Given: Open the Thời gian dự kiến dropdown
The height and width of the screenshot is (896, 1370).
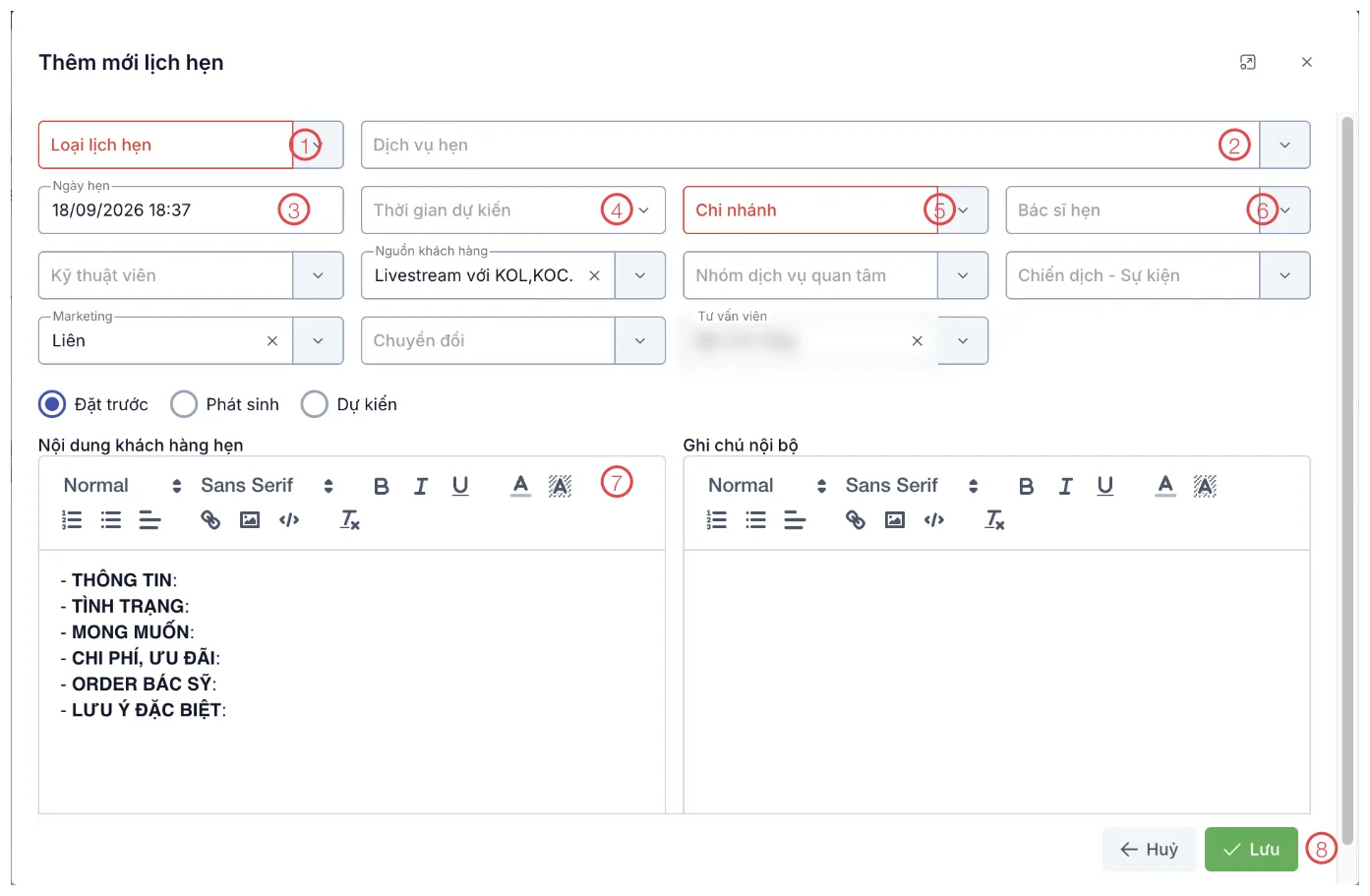Looking at the screenshot, I should tap(643, 210).
